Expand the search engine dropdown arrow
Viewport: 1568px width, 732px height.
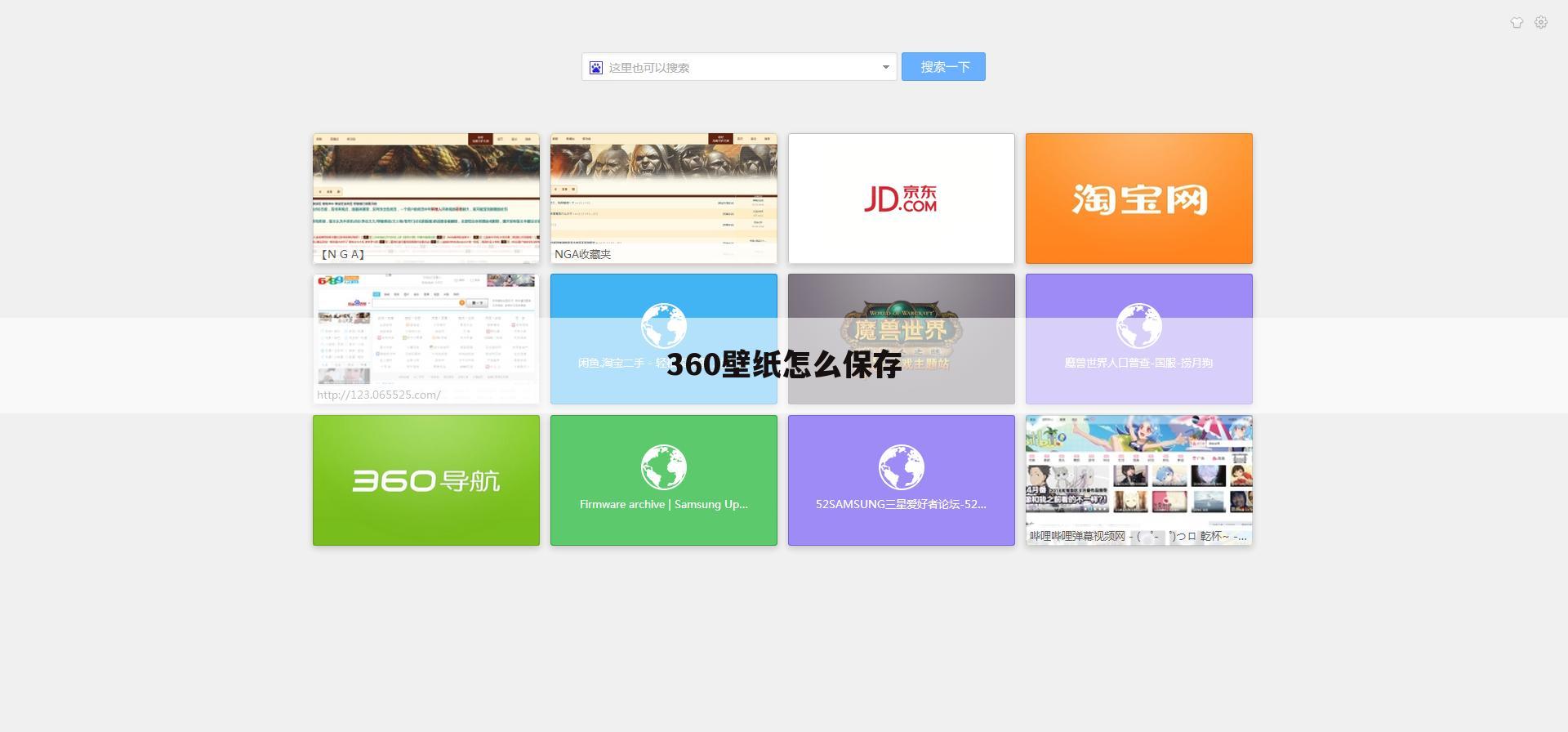[885, 67]
